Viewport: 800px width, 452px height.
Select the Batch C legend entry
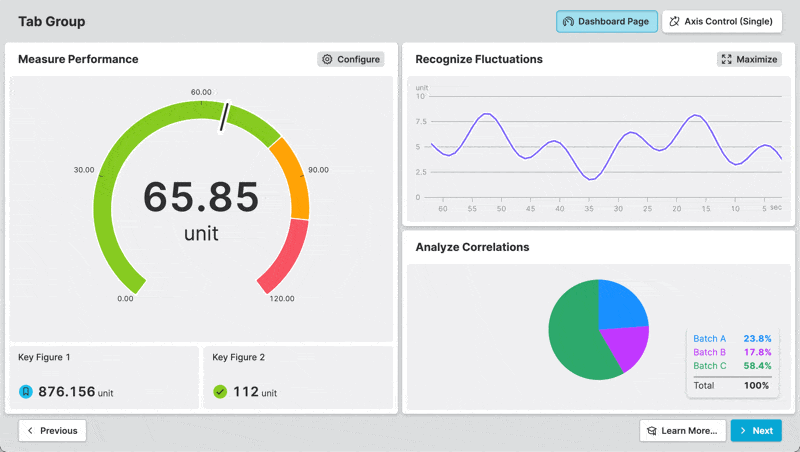point(730,366)
